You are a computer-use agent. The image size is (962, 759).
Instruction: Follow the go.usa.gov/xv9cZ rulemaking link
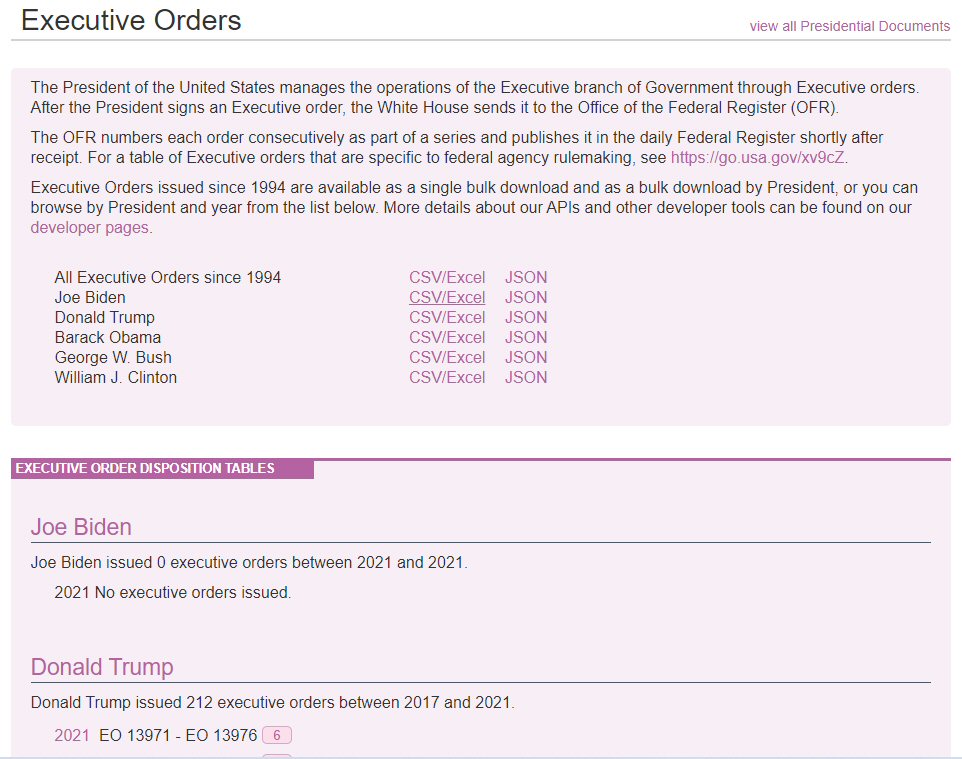[x=758, y=157]
